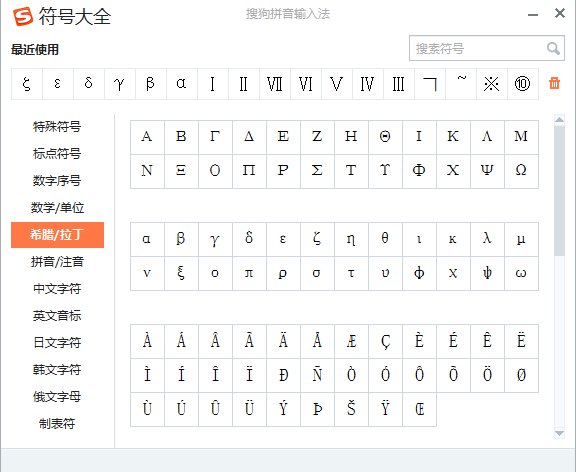
Task: Switch to 俄文字母 category
Action: [57, 397]
